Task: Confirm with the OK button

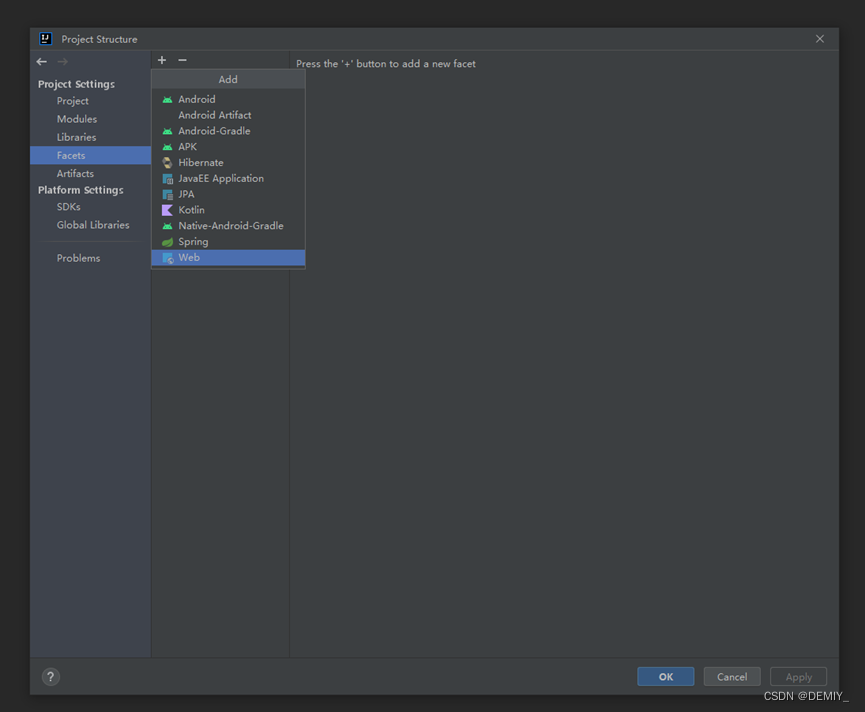Action: (x=665, y=677)
